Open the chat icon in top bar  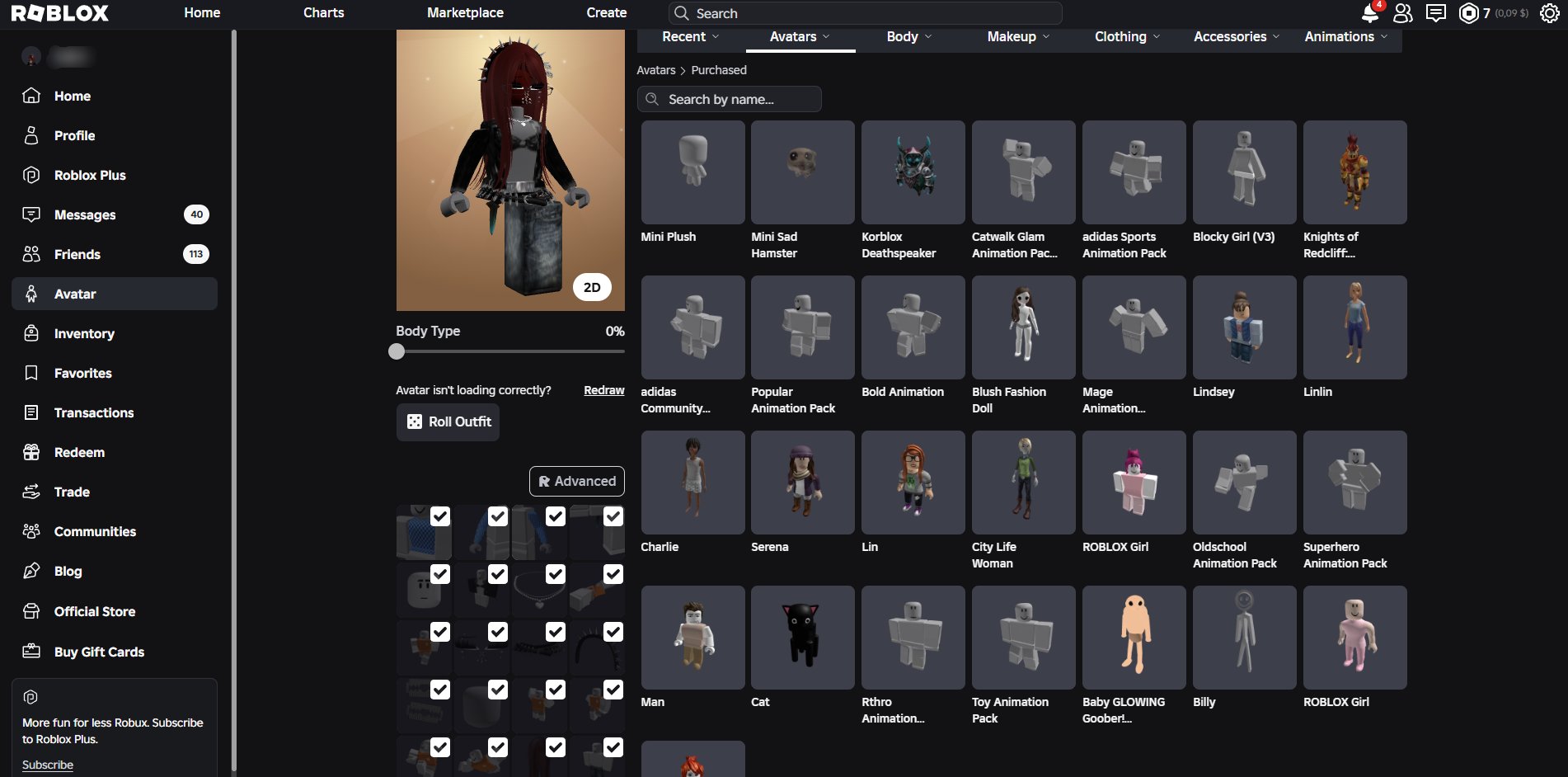point(1435,13)
